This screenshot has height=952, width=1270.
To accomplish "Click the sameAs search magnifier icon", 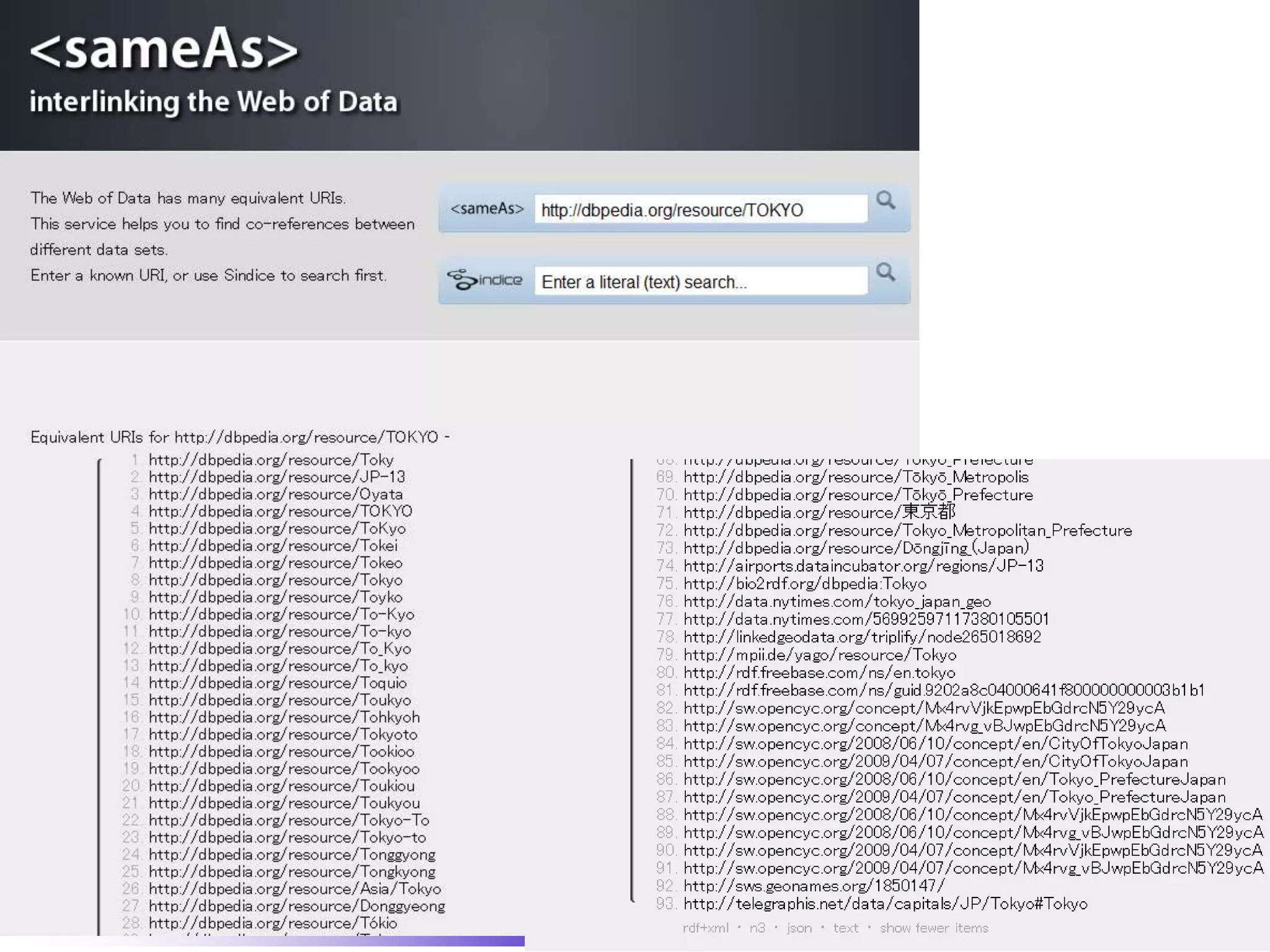I will (886, 200).
